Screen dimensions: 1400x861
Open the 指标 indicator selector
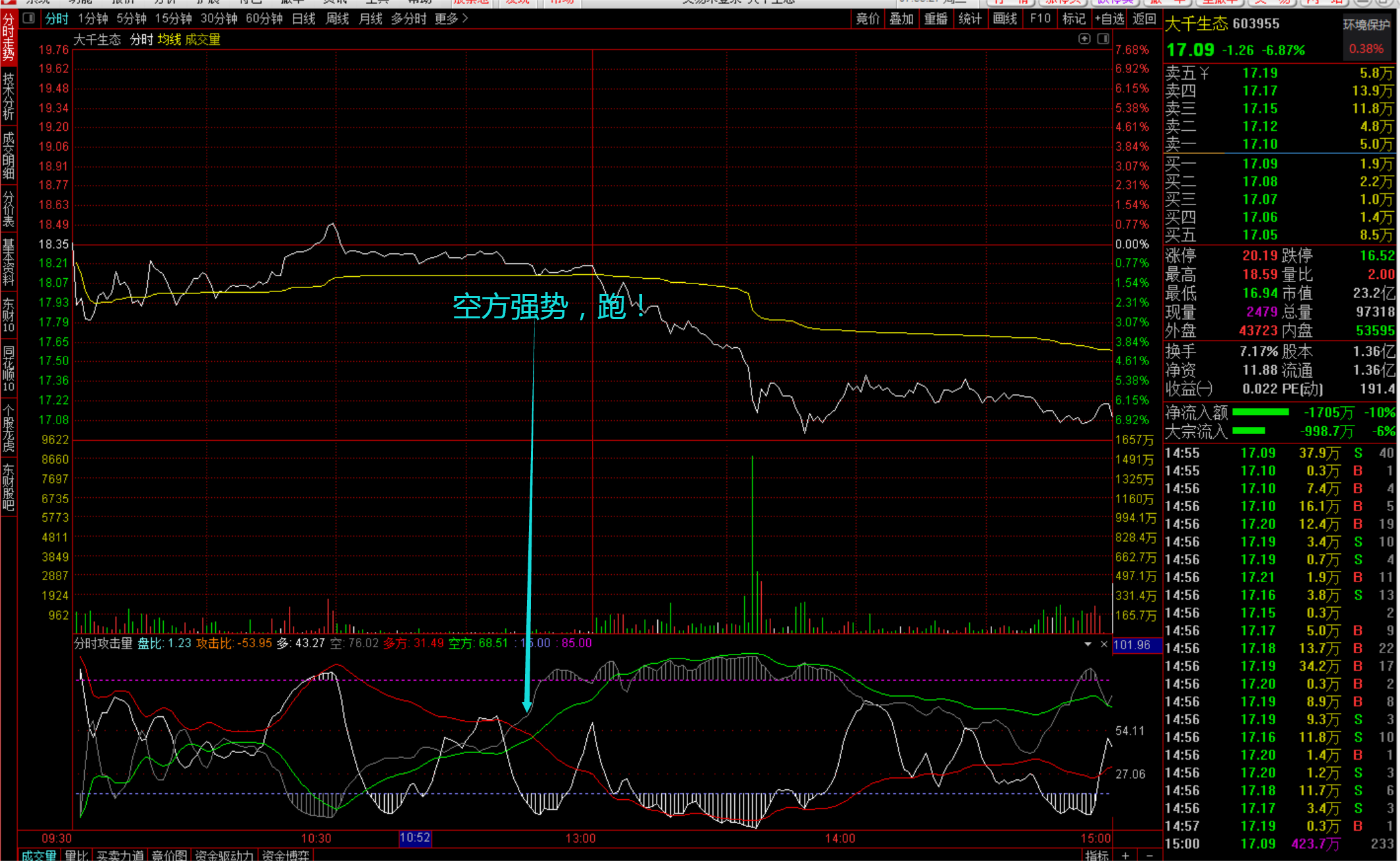pyautogui.click(x=1097, y=855)
